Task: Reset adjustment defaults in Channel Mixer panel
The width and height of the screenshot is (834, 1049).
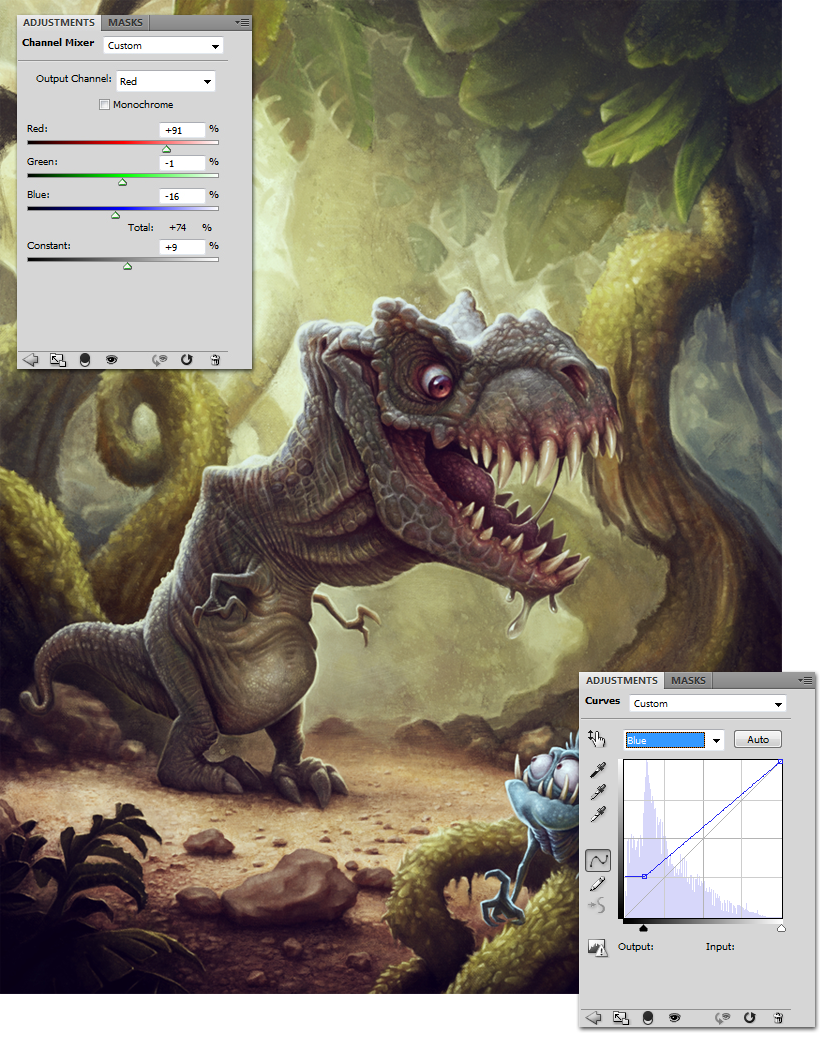Action: [x=187, y=360]
